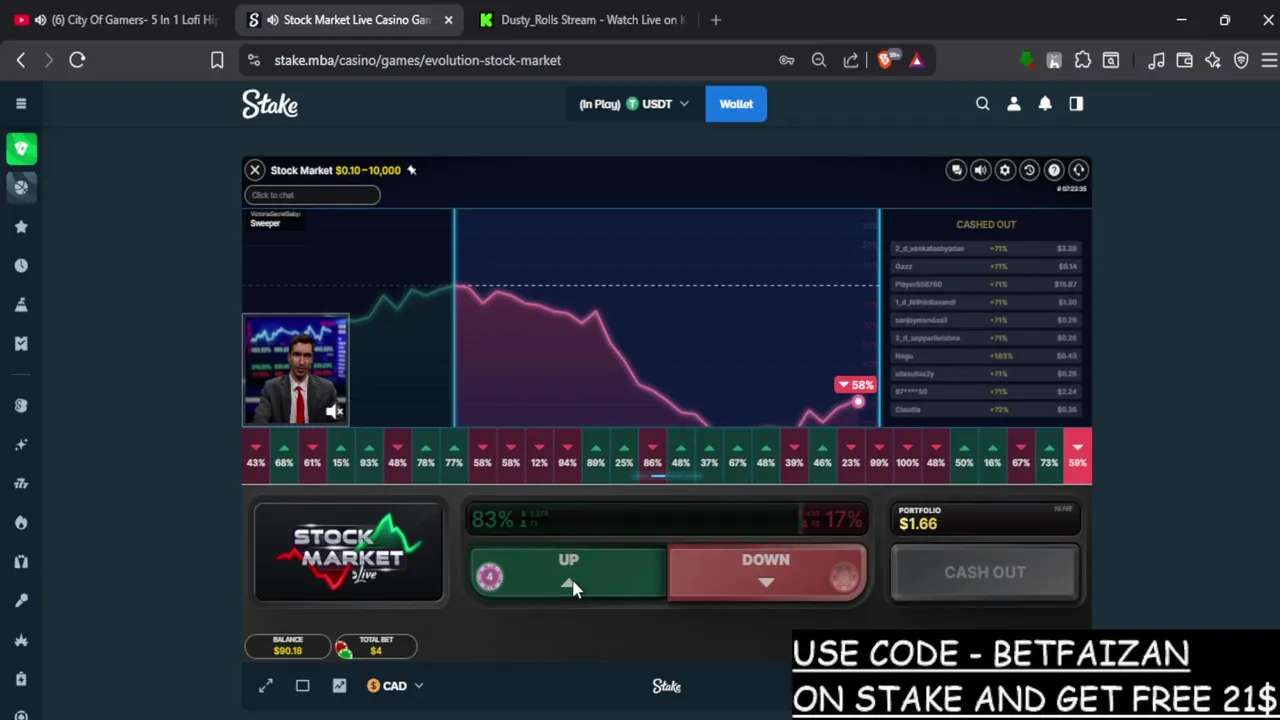Close the Stock Market Live Casino tab
1280x720 pixels.
(x=448, y=20)
